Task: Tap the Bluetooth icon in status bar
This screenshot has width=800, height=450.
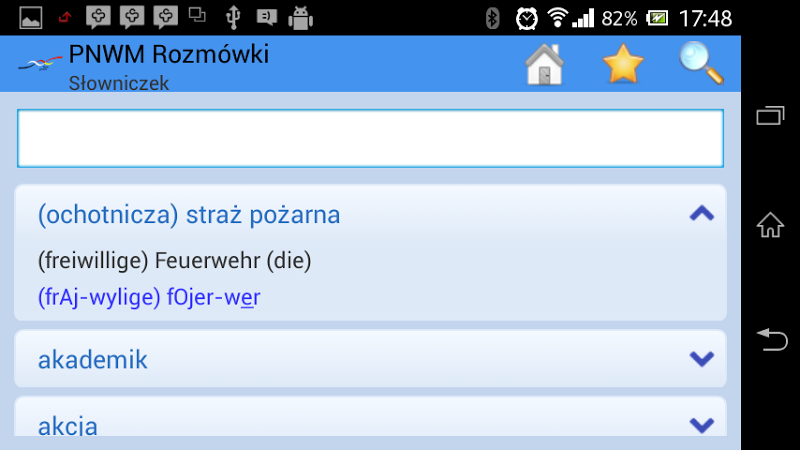Action: tap(492, 19)
